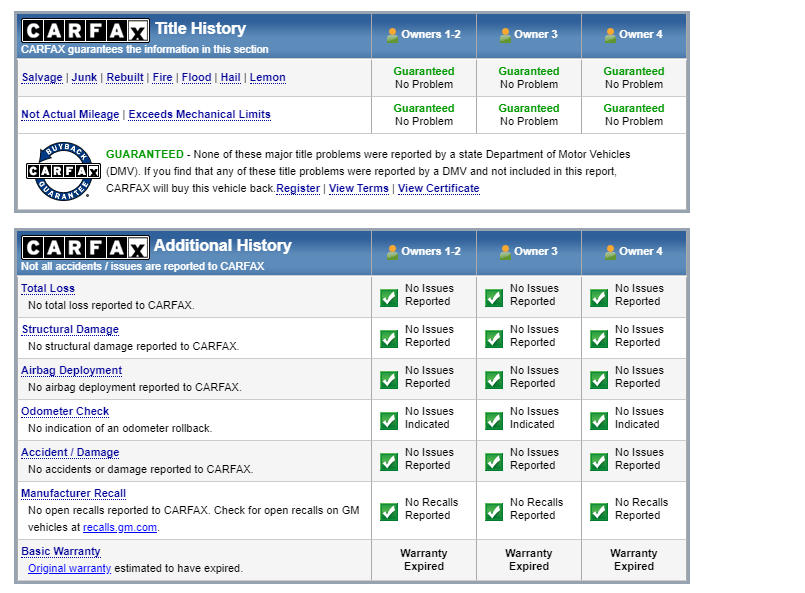The width and height of the screenshot is (805, 593).
Task: Select the Owners 1-2 person icon in Title History
Action: (392, 35)
